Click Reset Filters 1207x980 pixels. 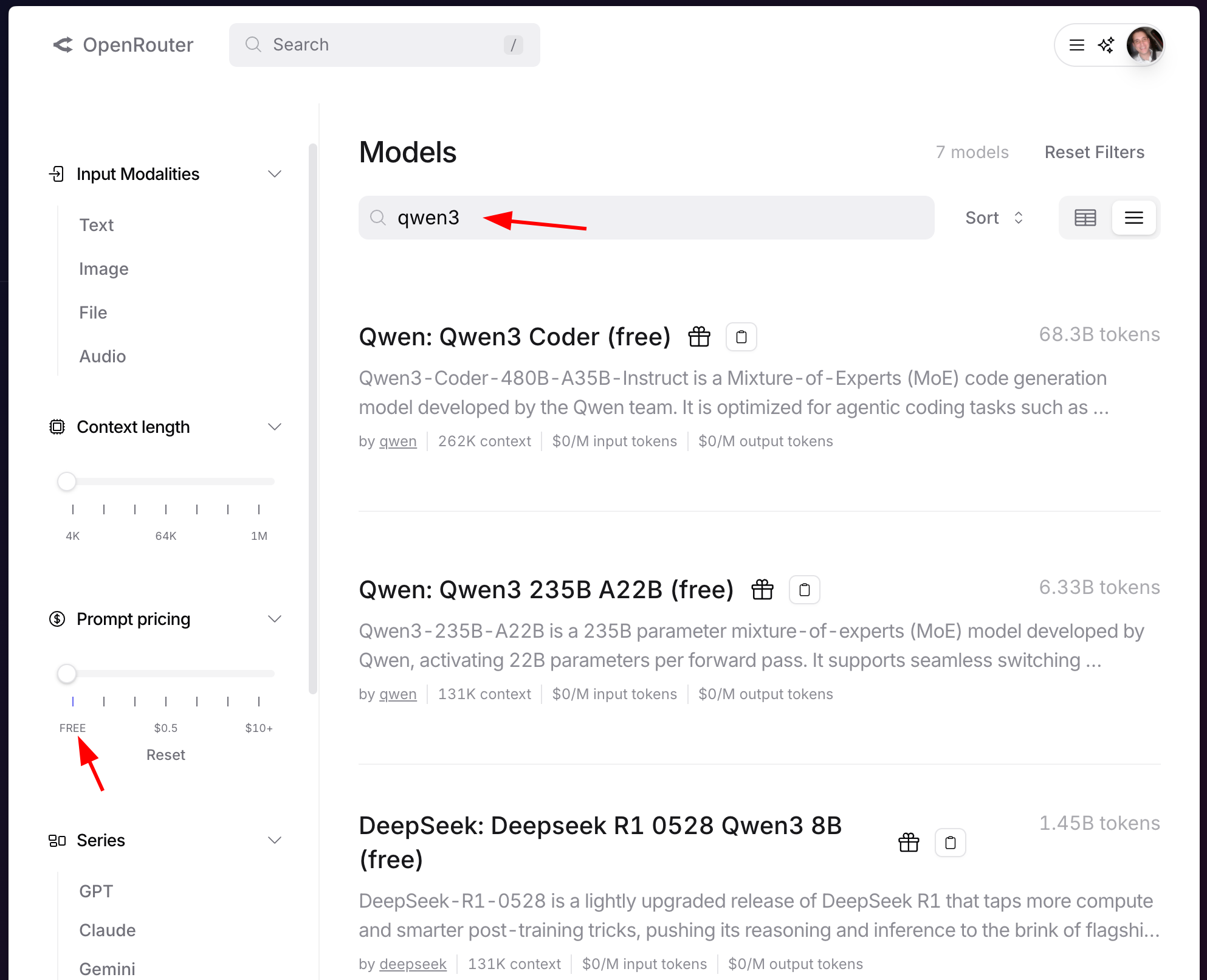click(1095, 152)
